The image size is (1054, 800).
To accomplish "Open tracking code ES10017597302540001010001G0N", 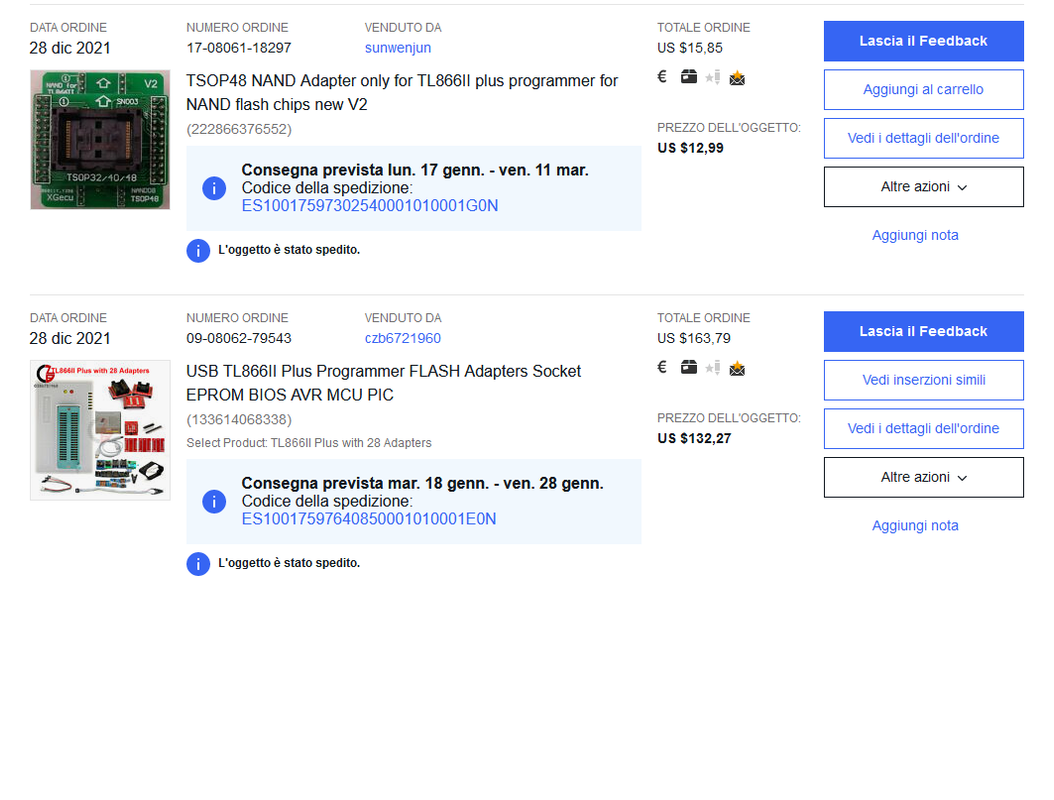I will click(370, 206).
